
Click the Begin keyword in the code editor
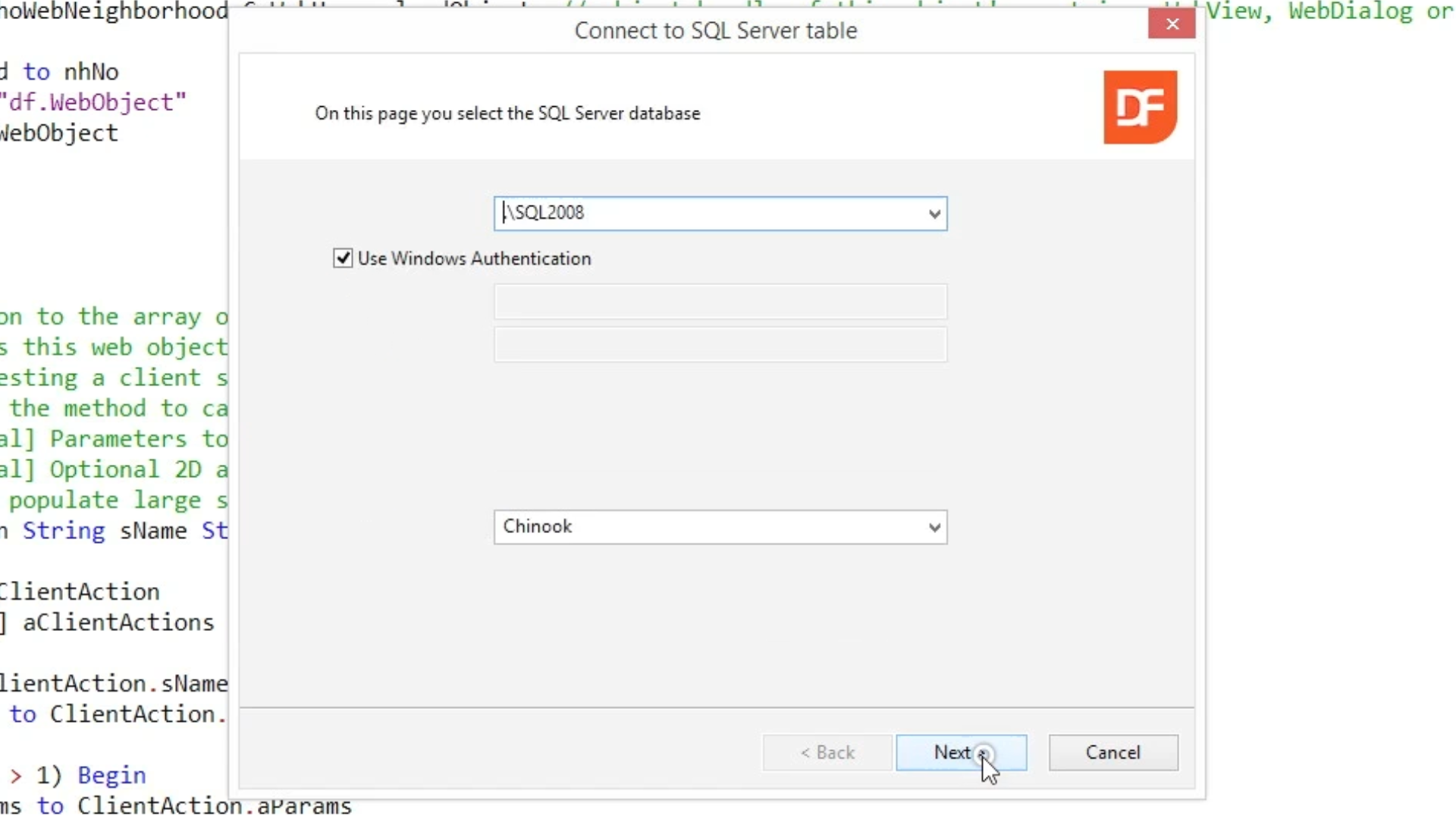click(x=111, y=775)
